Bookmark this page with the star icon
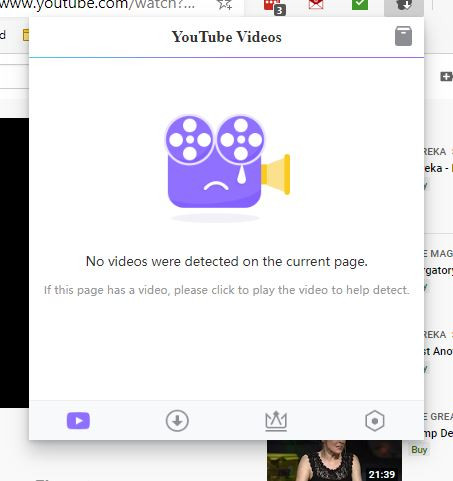Screen dimensions: 453x481 click(x=224, y=5)
